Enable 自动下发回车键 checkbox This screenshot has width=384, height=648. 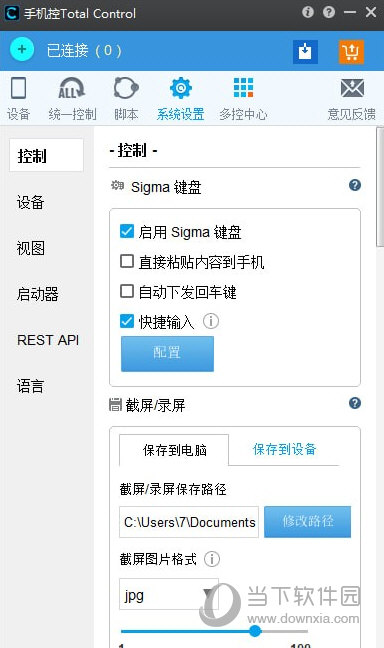click(127, 291)
